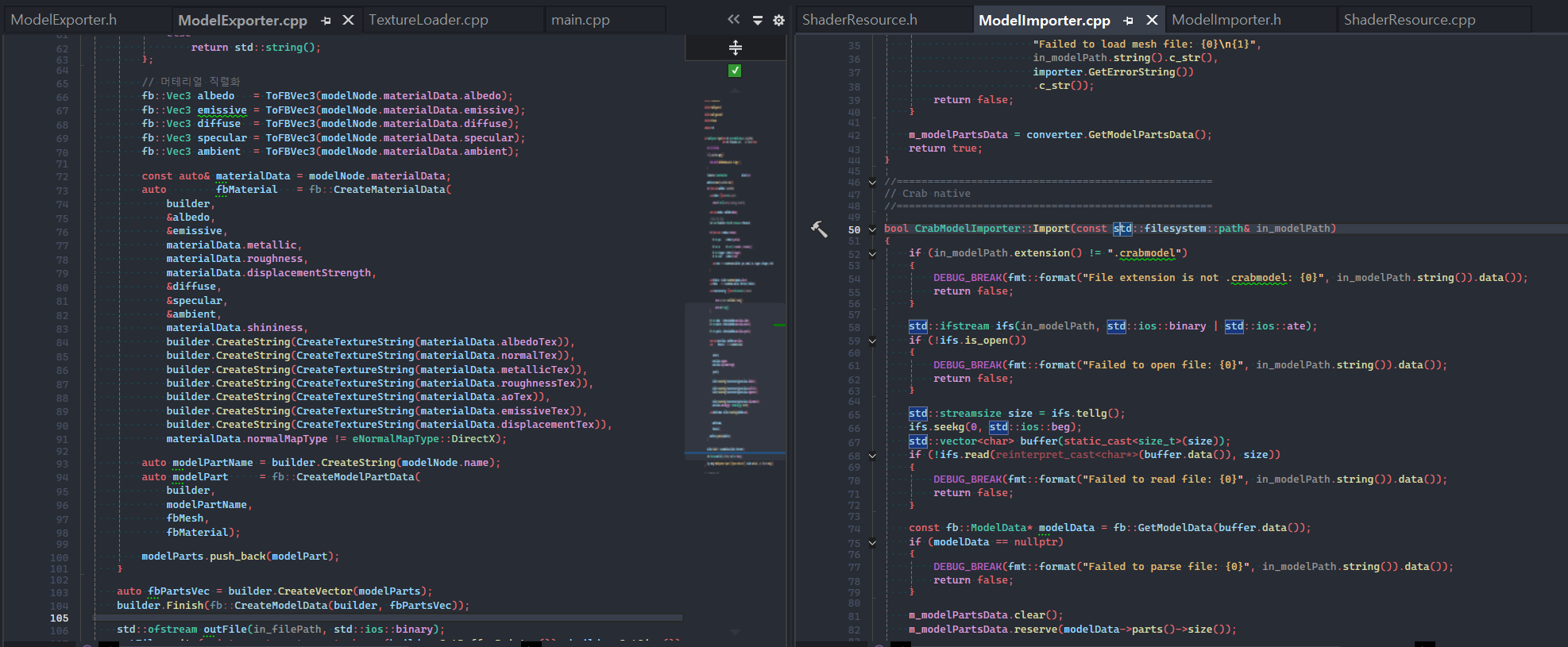The image size is (1568, 647).
Task: Click the 'emissive' variable on line 67
Action: [x=222, y=110]
